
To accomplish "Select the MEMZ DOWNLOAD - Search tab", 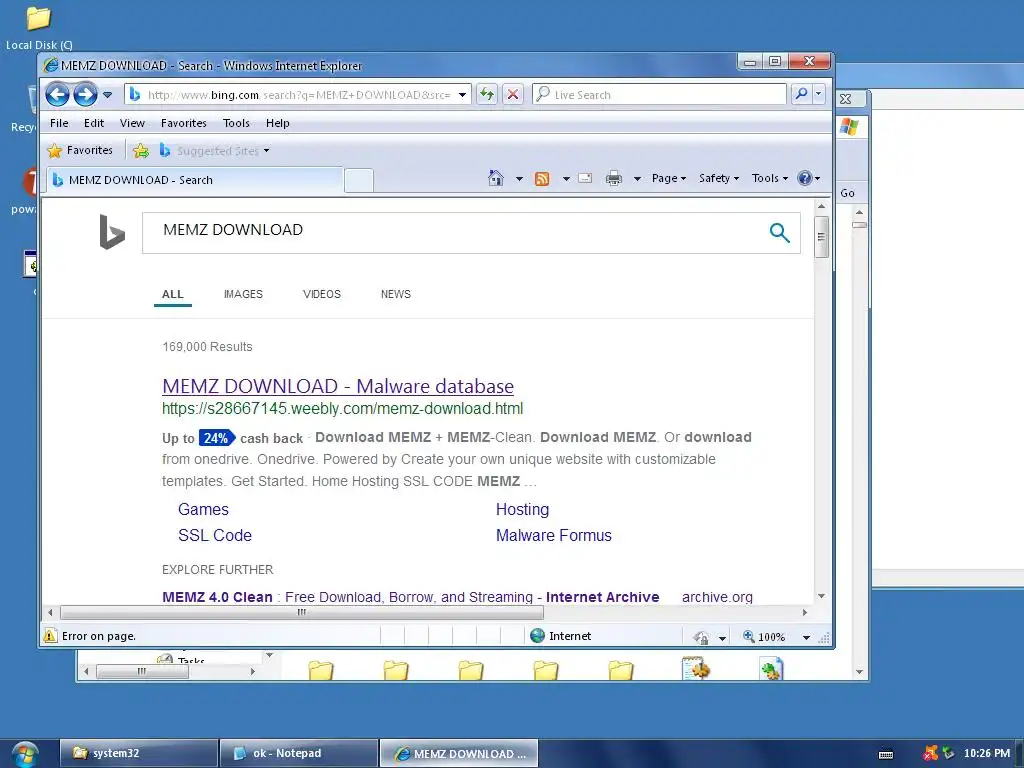I will (195, 180).
